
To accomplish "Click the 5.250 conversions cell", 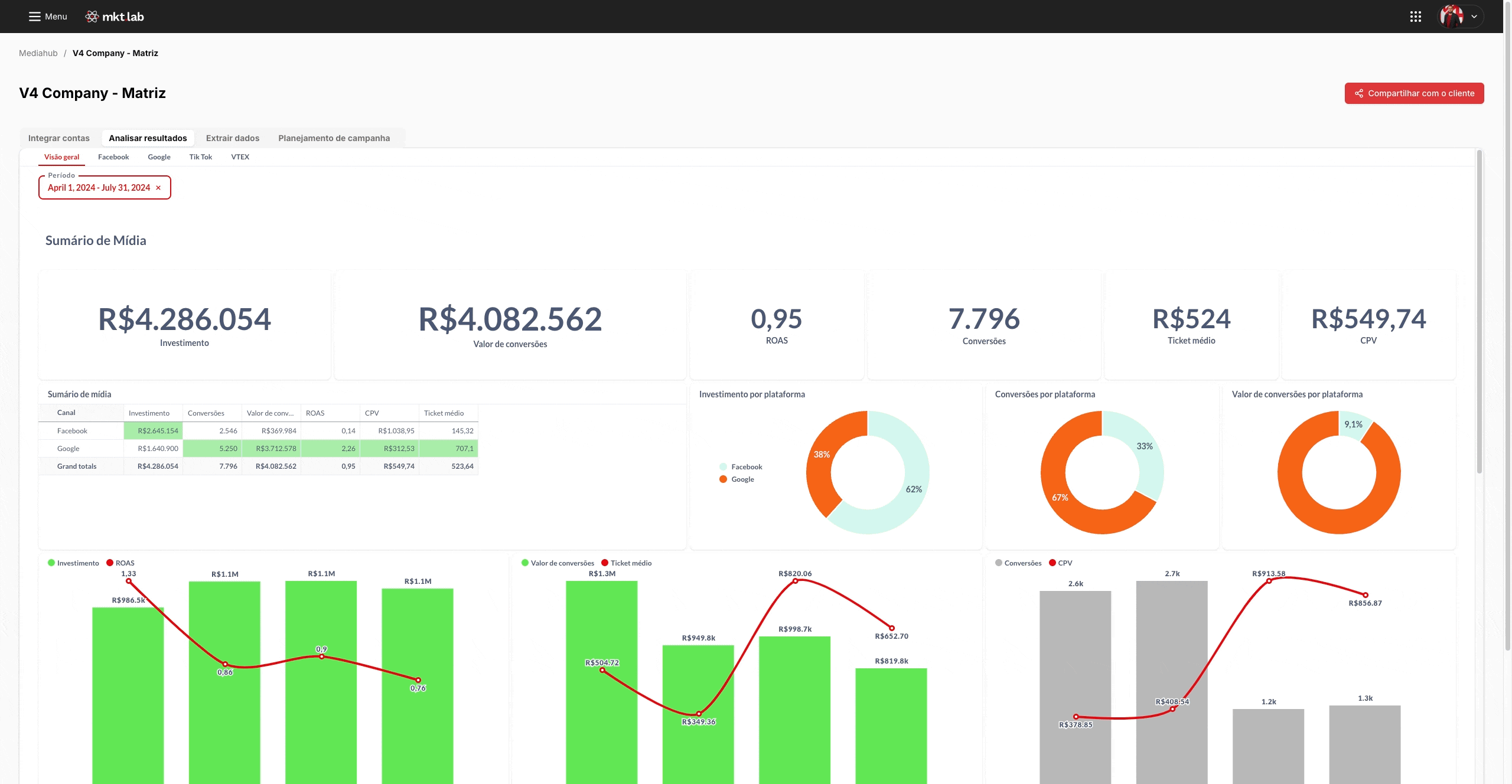I will (x=212, y=449).
